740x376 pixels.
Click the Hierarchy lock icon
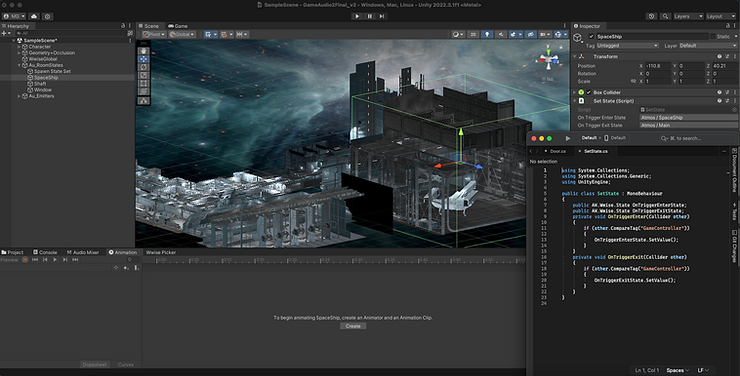(x=123, y=25)
